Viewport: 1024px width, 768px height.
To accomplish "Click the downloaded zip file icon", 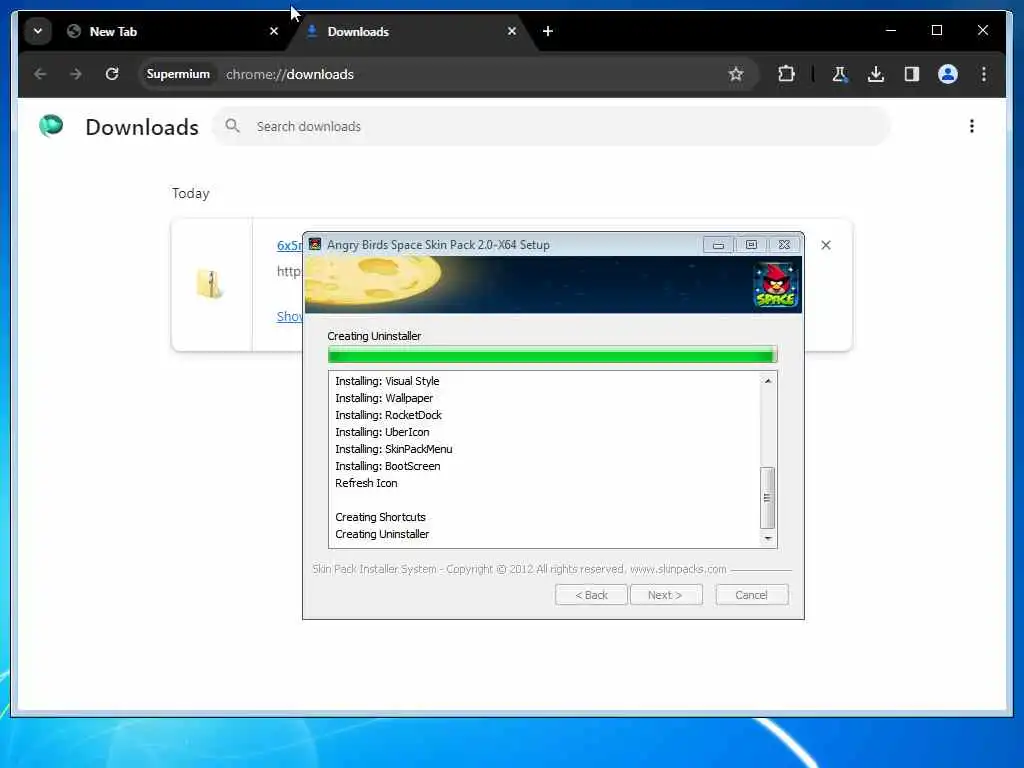I will pos(210,283).
